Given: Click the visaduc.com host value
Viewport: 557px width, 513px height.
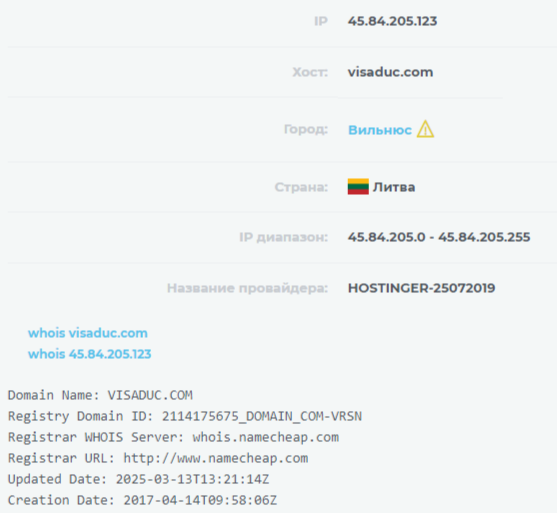Looking at the screenshot, I should 390,72.
